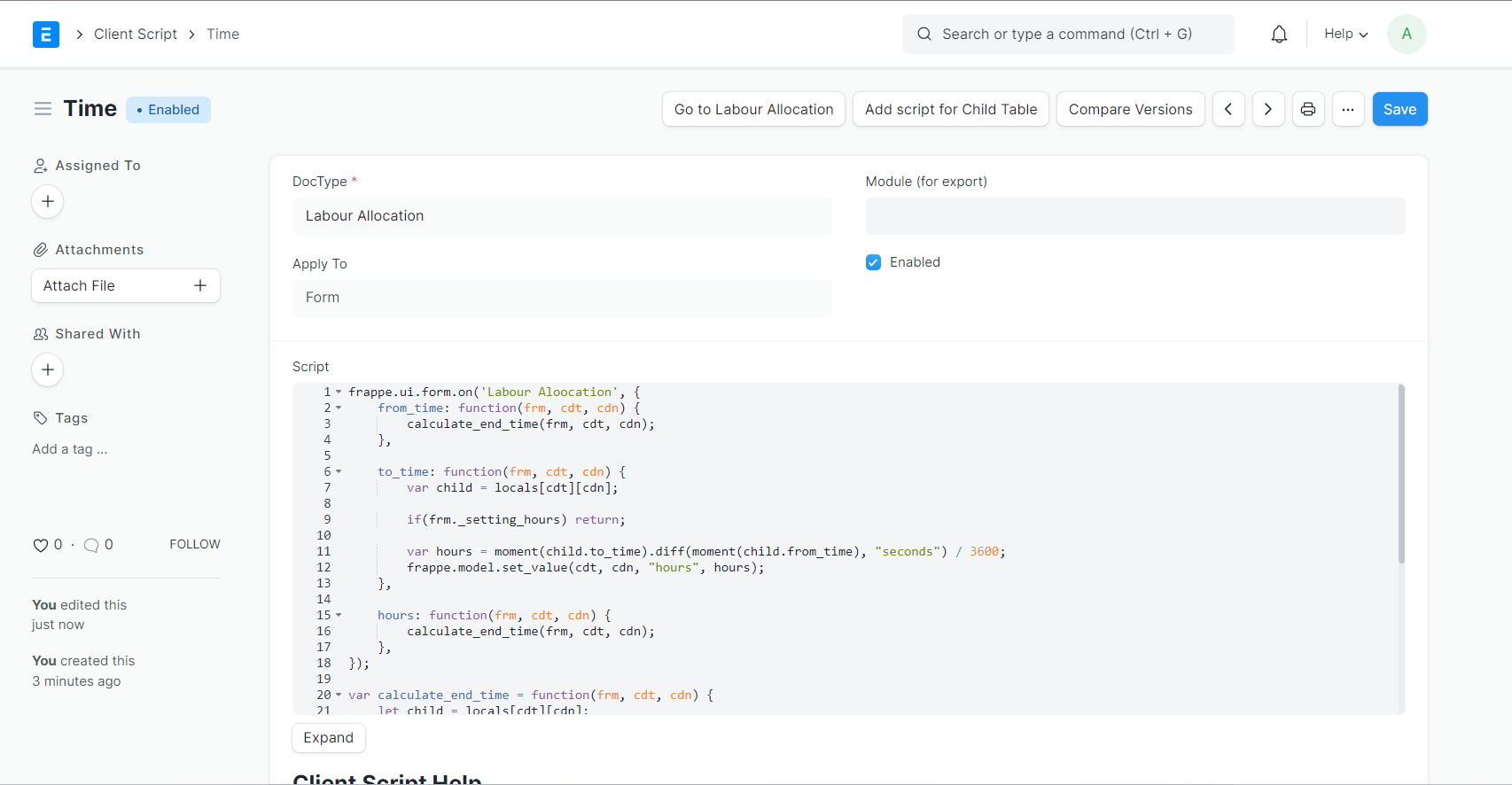Focus the search command bar
Image resolution: width=1512 pixels, height=785 pixels.
pos(1068,34)
